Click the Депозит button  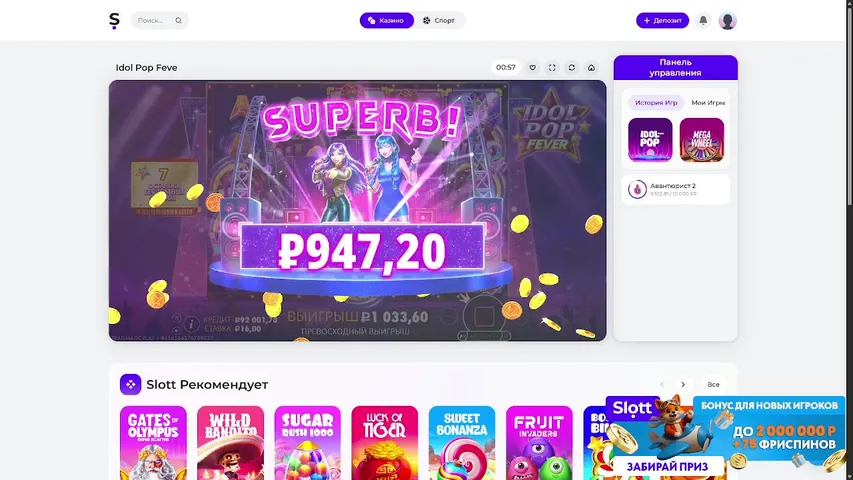(662, 21)
